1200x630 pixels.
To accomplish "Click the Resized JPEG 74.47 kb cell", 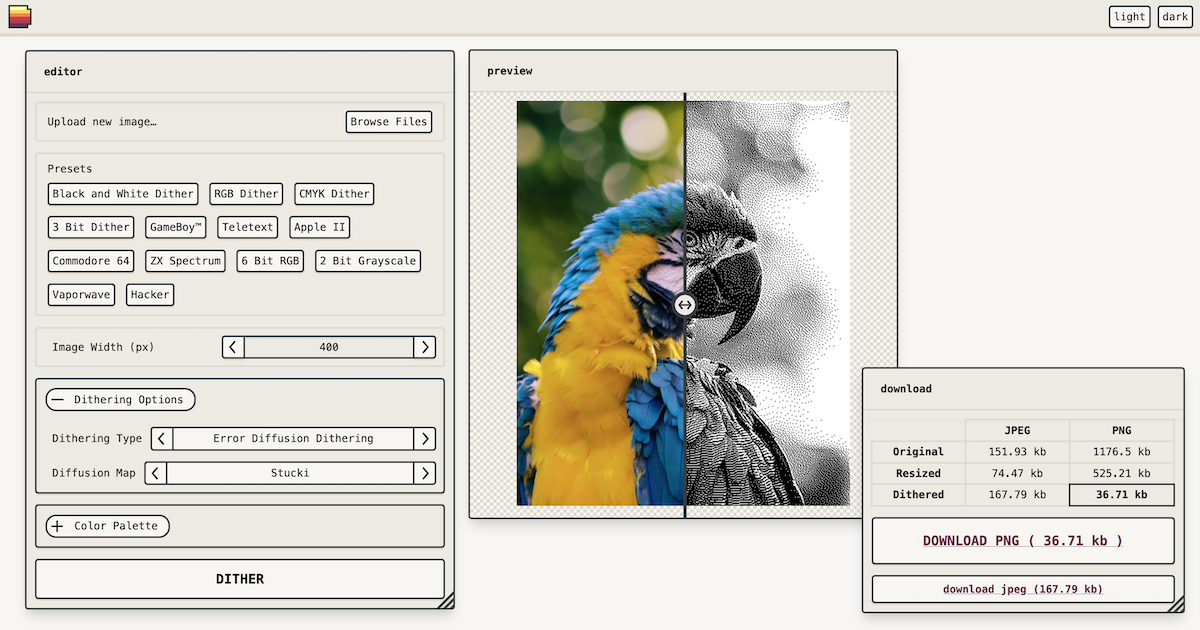I will 1017,473.
